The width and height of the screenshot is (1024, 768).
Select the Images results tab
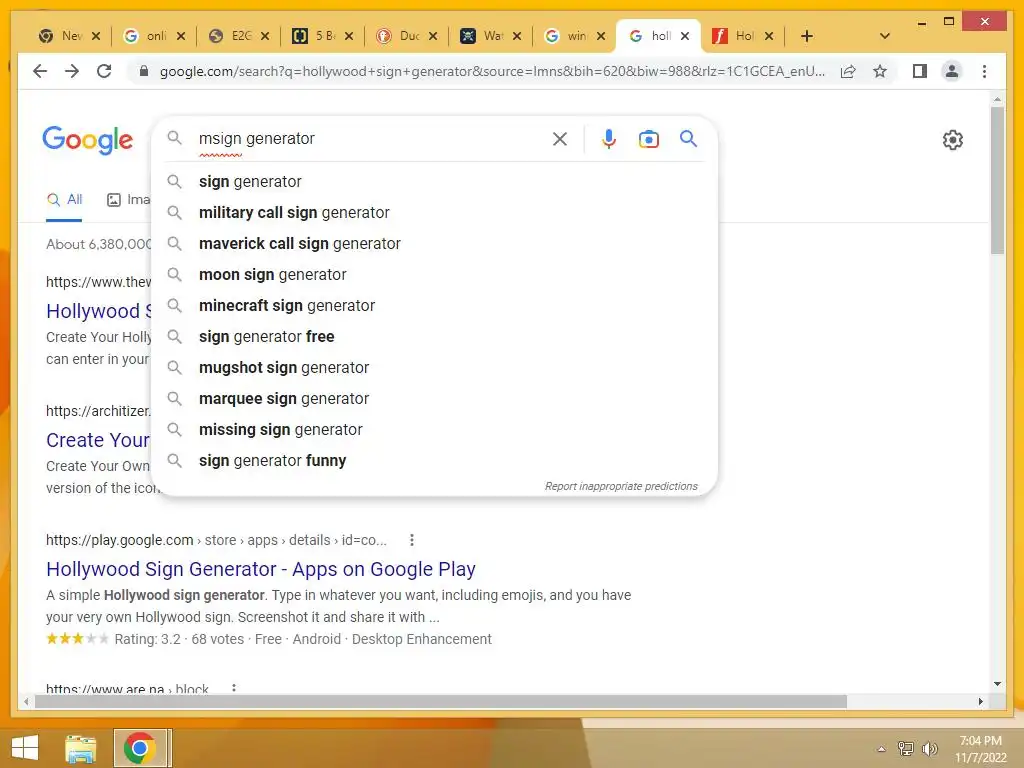pyautogui.click(x=128, y=200)
